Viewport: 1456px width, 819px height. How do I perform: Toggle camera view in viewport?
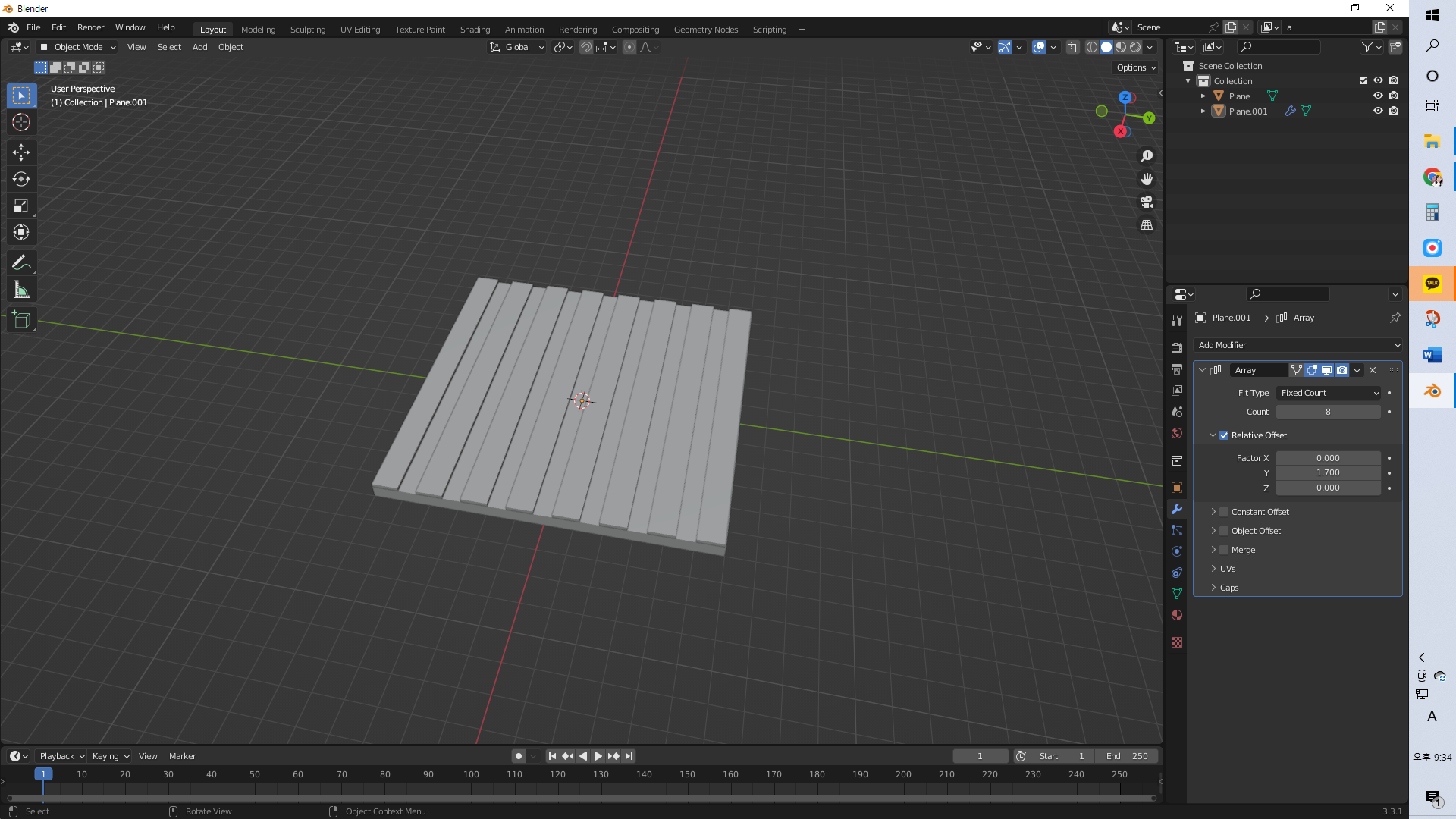tap(1147, 202)
